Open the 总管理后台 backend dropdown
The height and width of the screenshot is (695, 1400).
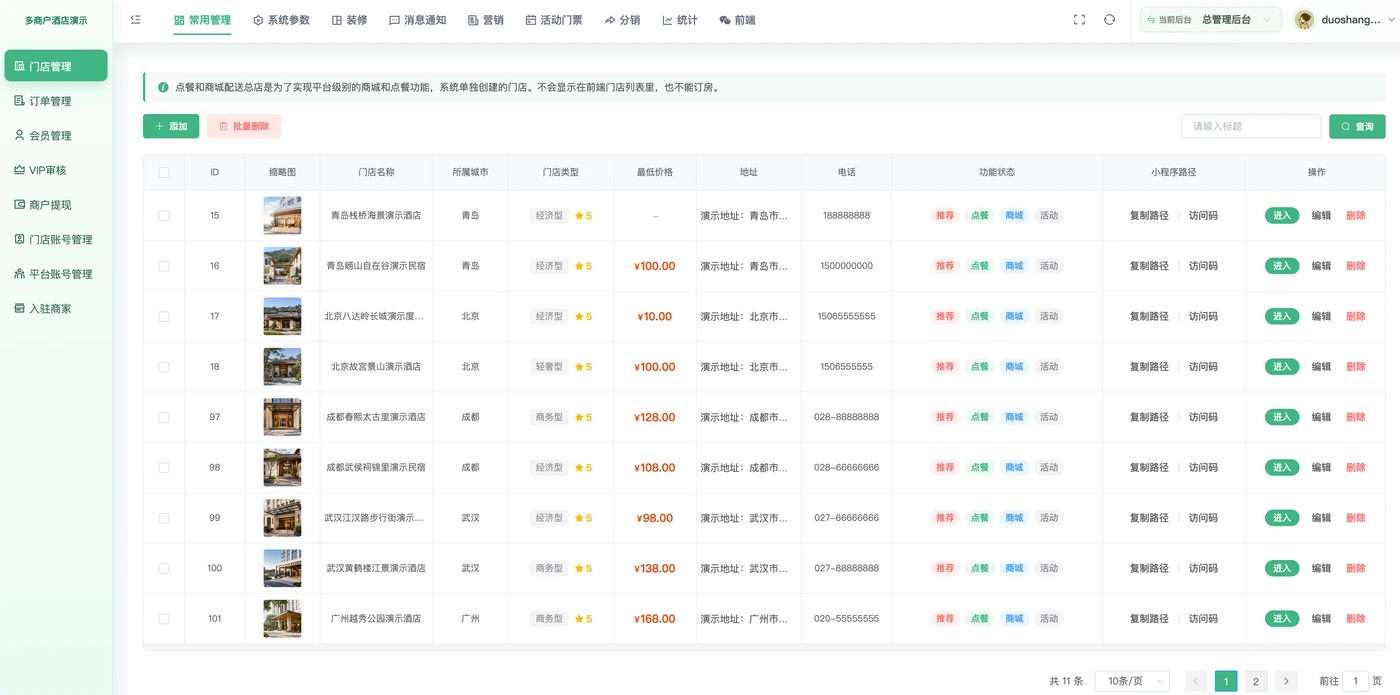tap(1211, 20)
